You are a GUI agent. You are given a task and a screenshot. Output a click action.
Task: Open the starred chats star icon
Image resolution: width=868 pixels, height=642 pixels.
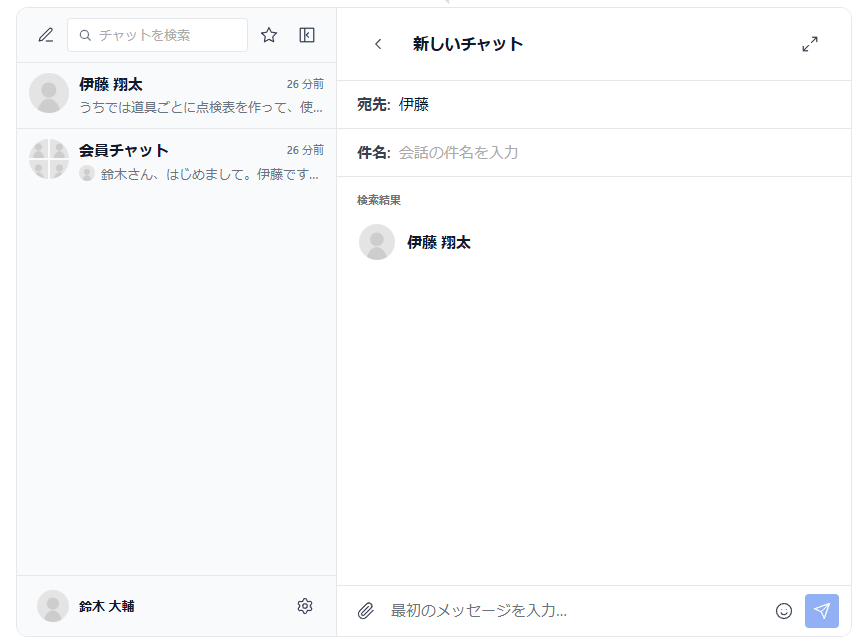[x=269, y=35]
